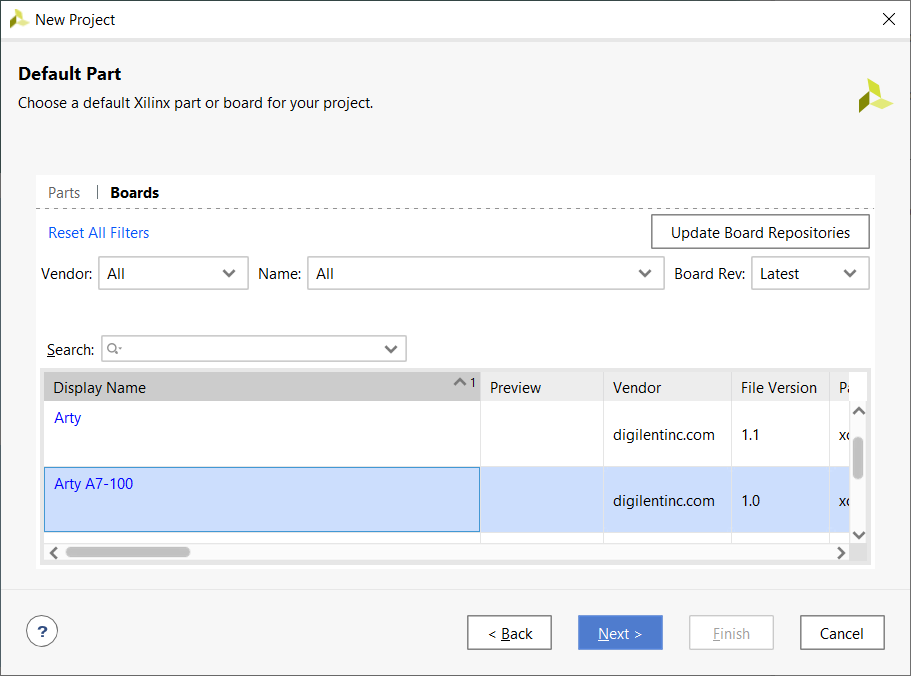Select the Arty board link
The height and width of the screenshot is (676, 911).
tap(67, 418)
